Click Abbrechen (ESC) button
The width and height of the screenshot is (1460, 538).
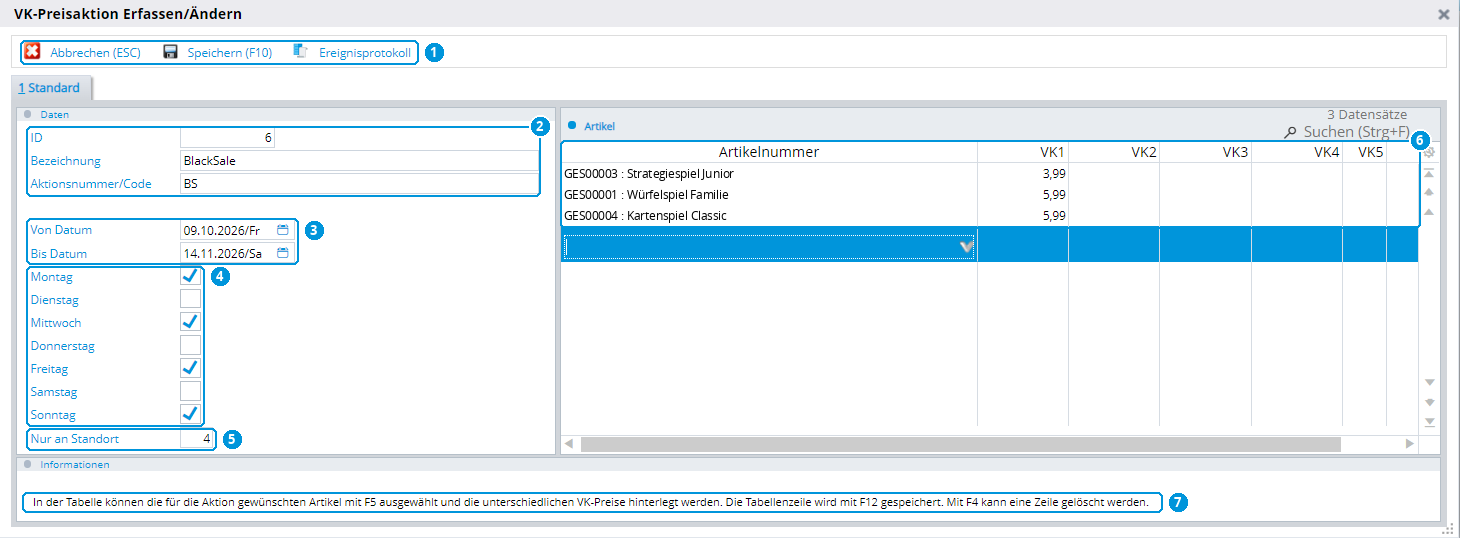(82, 52)
